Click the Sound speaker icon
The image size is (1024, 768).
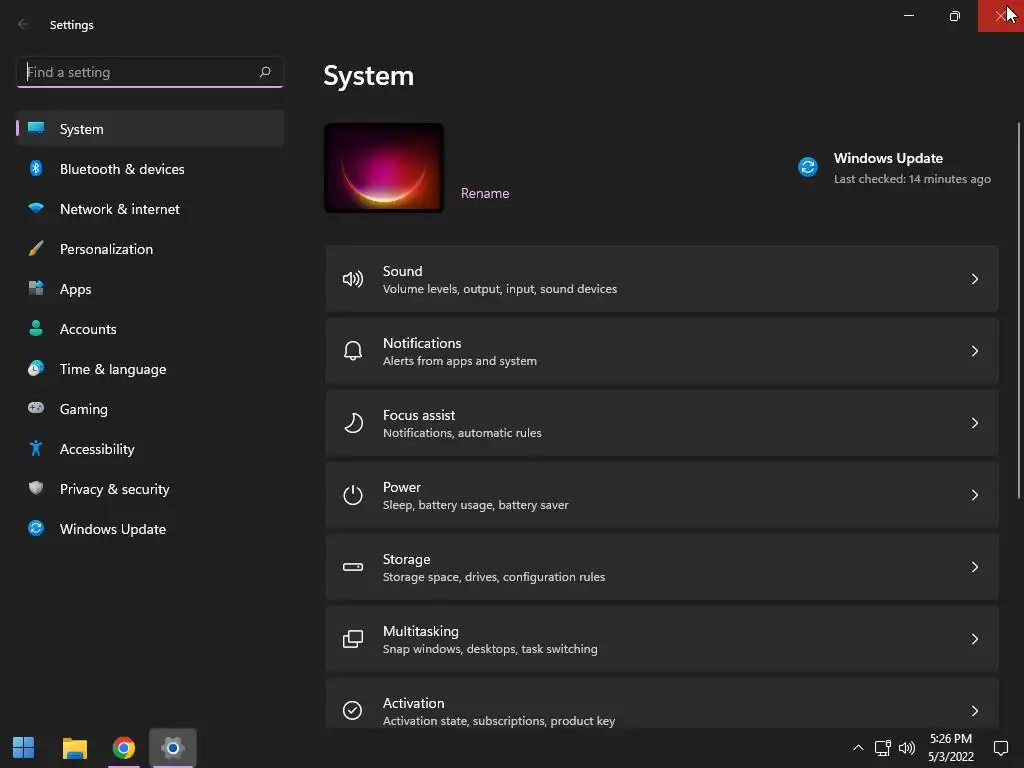pos(353,280)
